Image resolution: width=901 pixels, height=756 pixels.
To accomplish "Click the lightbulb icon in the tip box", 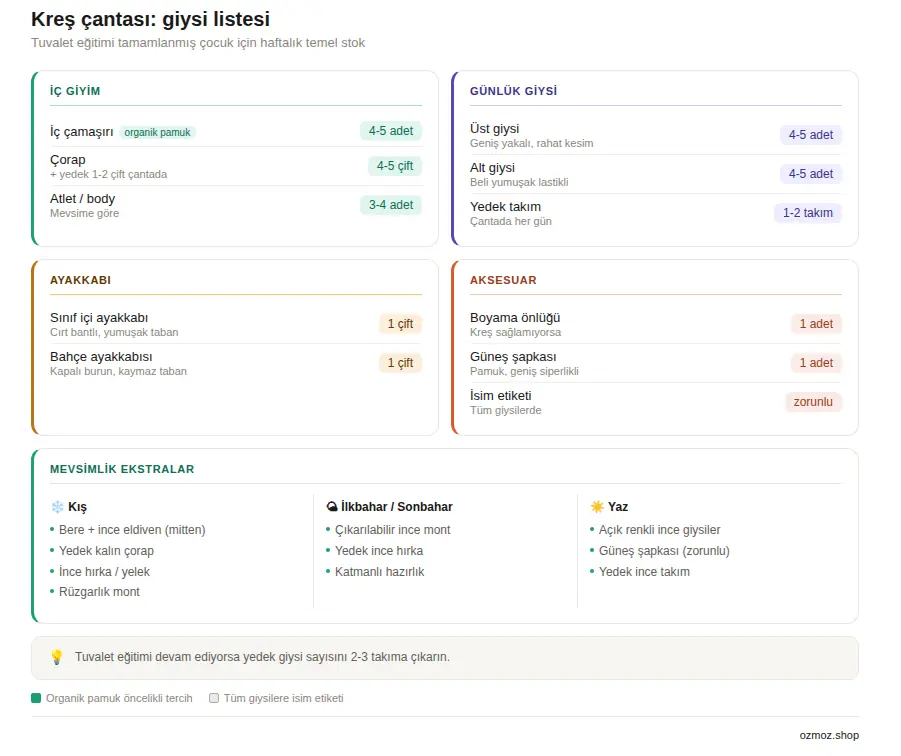I will coord(57,658).
